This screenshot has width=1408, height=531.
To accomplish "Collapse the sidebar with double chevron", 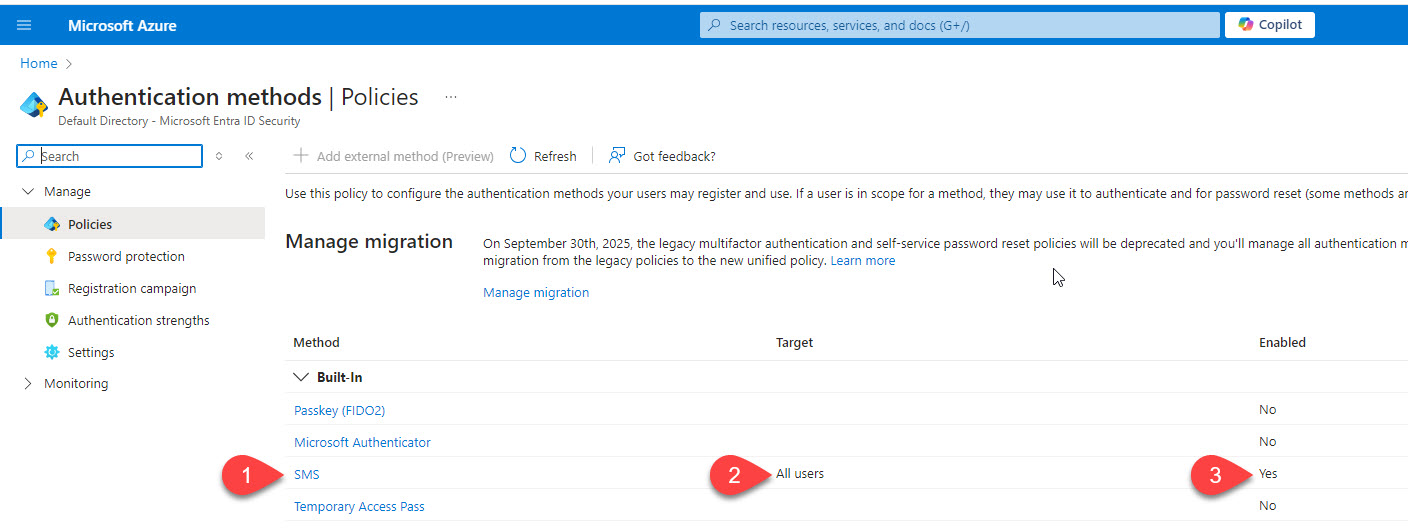I will [x=249, y=156].
